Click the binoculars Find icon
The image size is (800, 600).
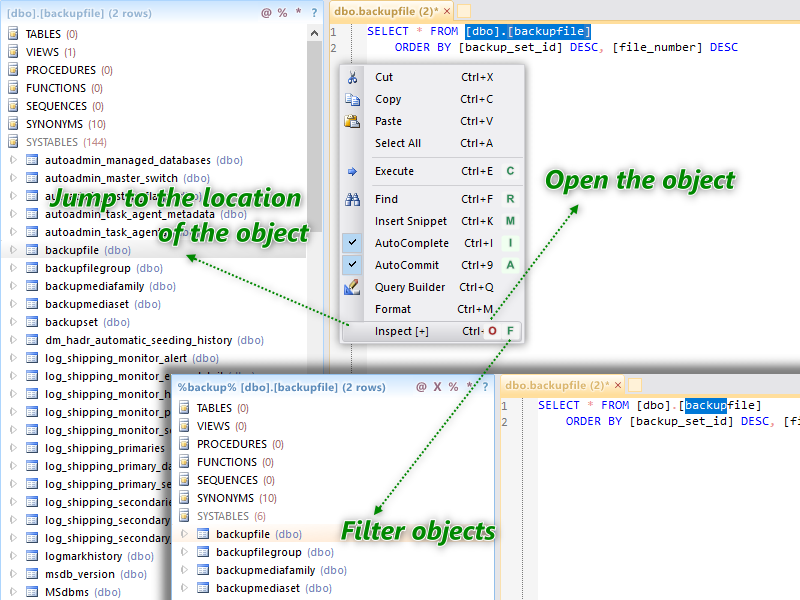pyautogui.click(x=352, y=199)
